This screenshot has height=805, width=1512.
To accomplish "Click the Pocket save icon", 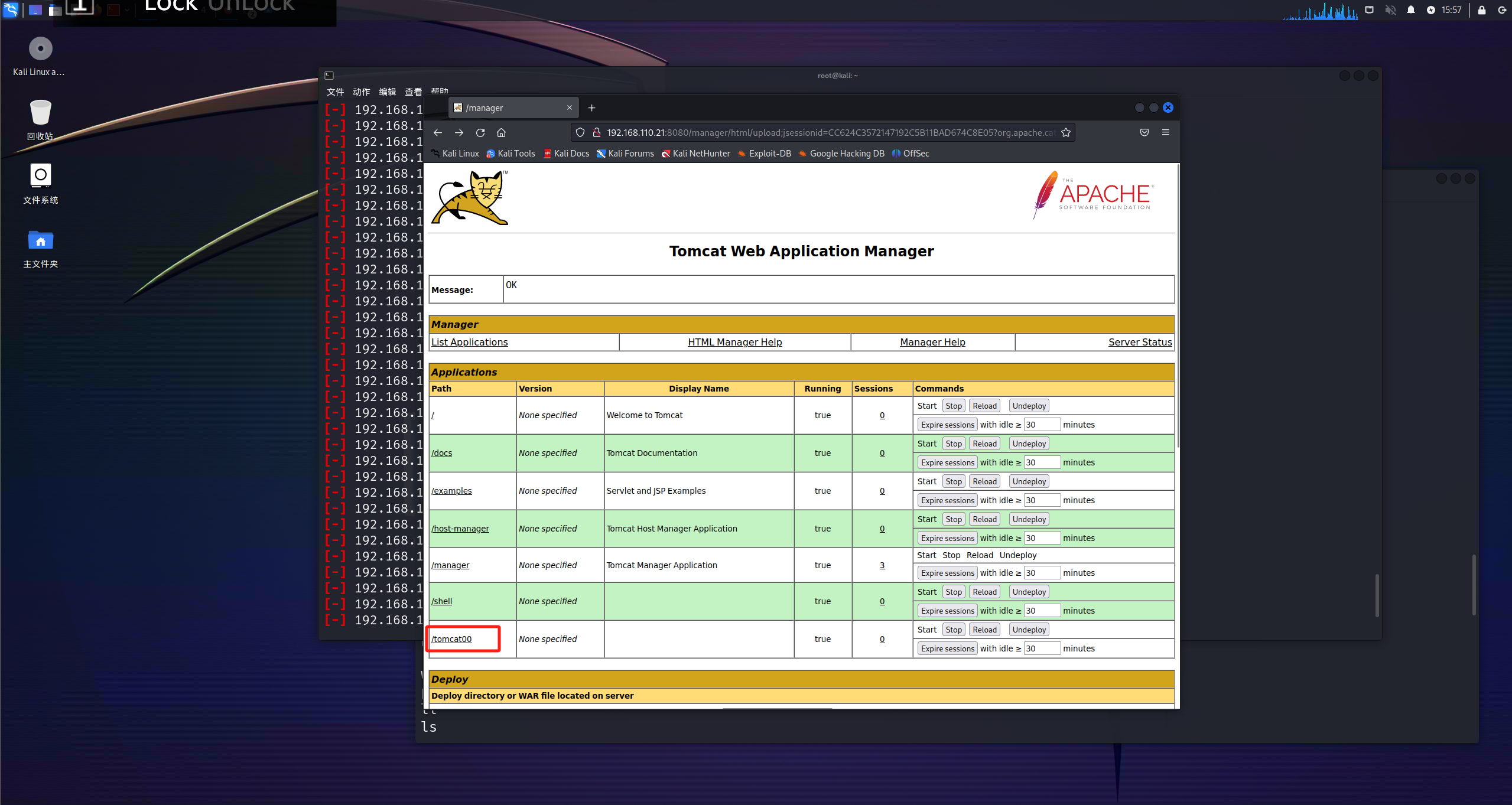I will click(x=1144, y=132).
